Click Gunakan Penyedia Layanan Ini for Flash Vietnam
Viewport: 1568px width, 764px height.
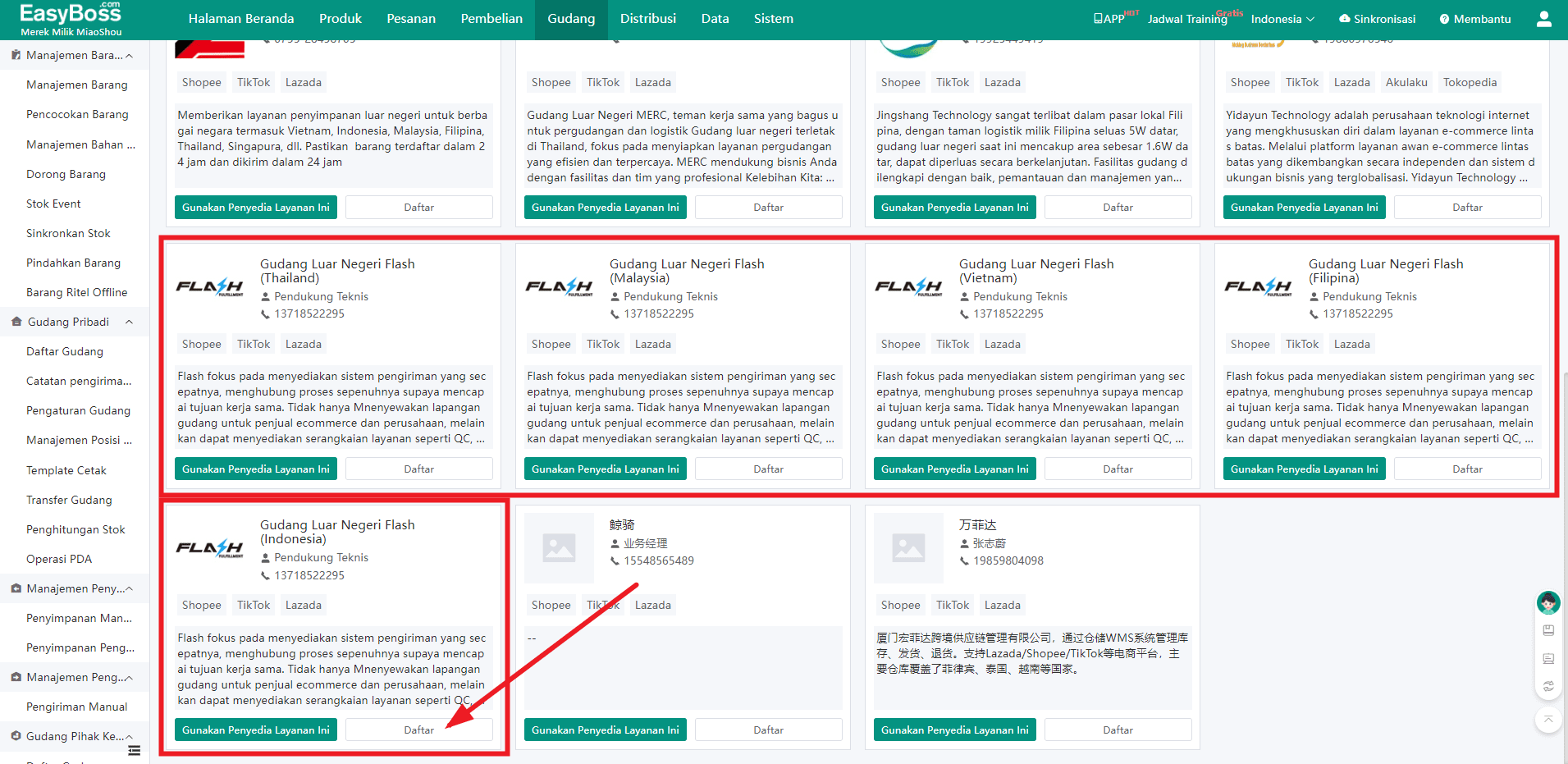955,469
